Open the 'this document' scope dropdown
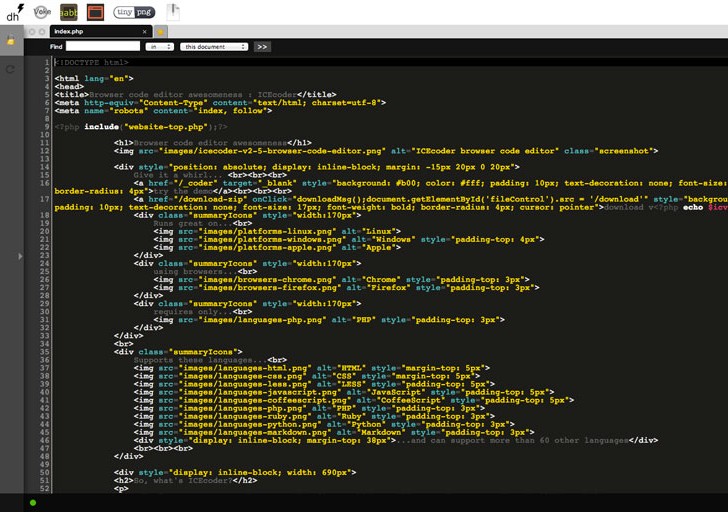The height and width of the screenshot is (512, 728). click(x=213, y=47)
